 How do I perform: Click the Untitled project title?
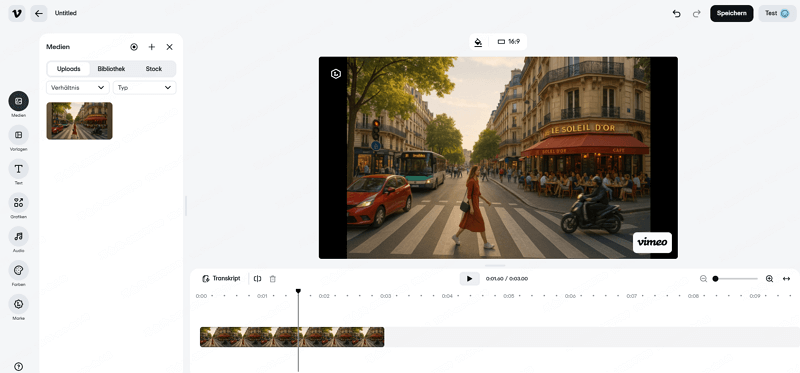[66, 13]
